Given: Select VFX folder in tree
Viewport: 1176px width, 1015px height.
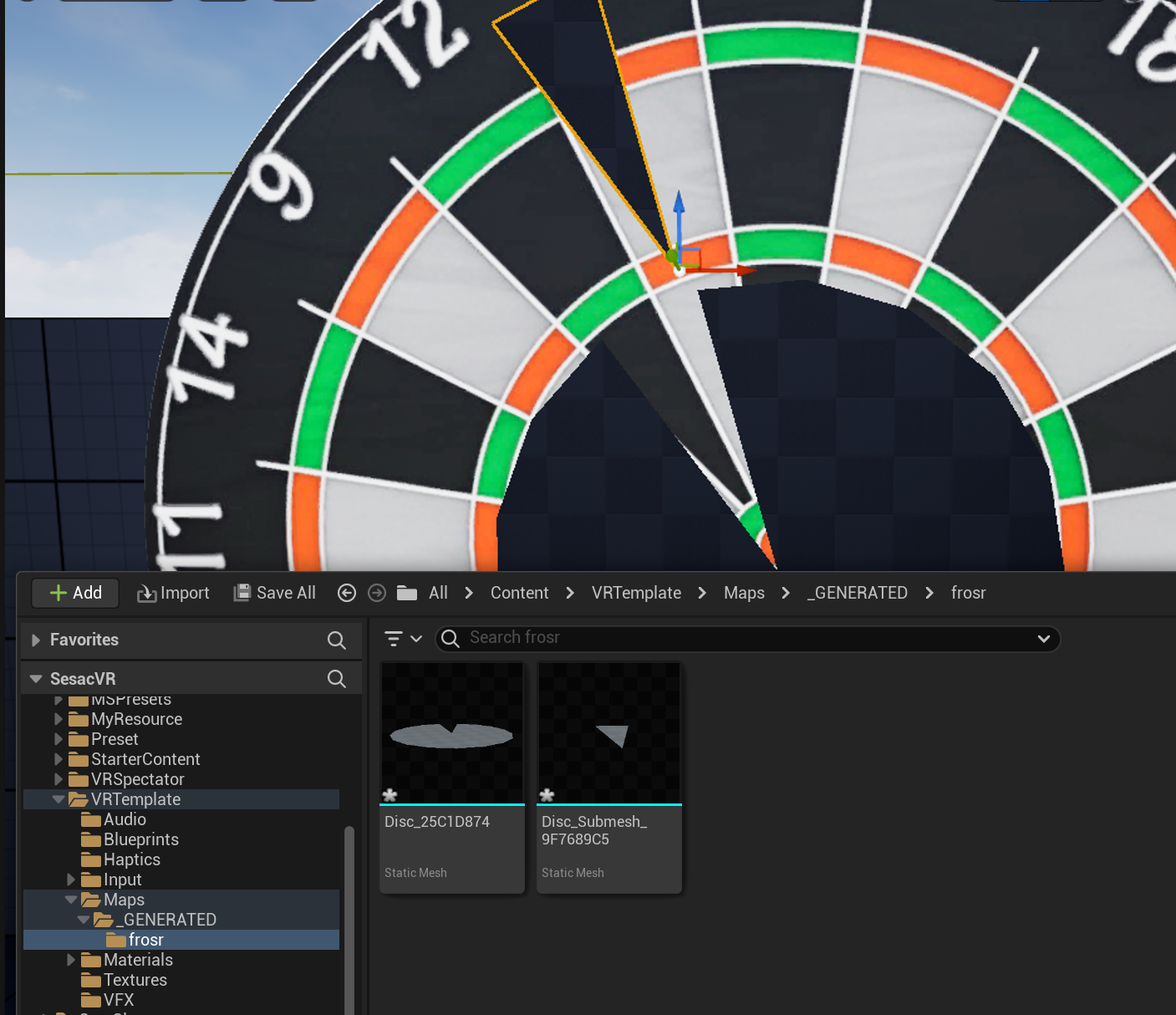Looking at the screenshot, I should tap(118, 1000).
